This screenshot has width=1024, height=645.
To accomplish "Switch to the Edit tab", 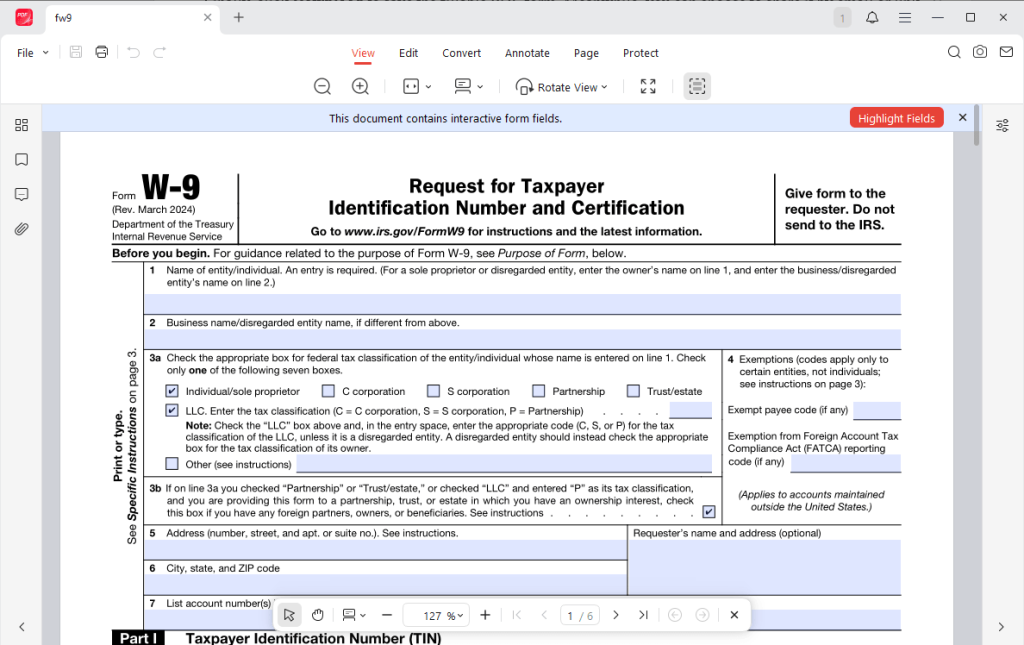I will point(409,53).
